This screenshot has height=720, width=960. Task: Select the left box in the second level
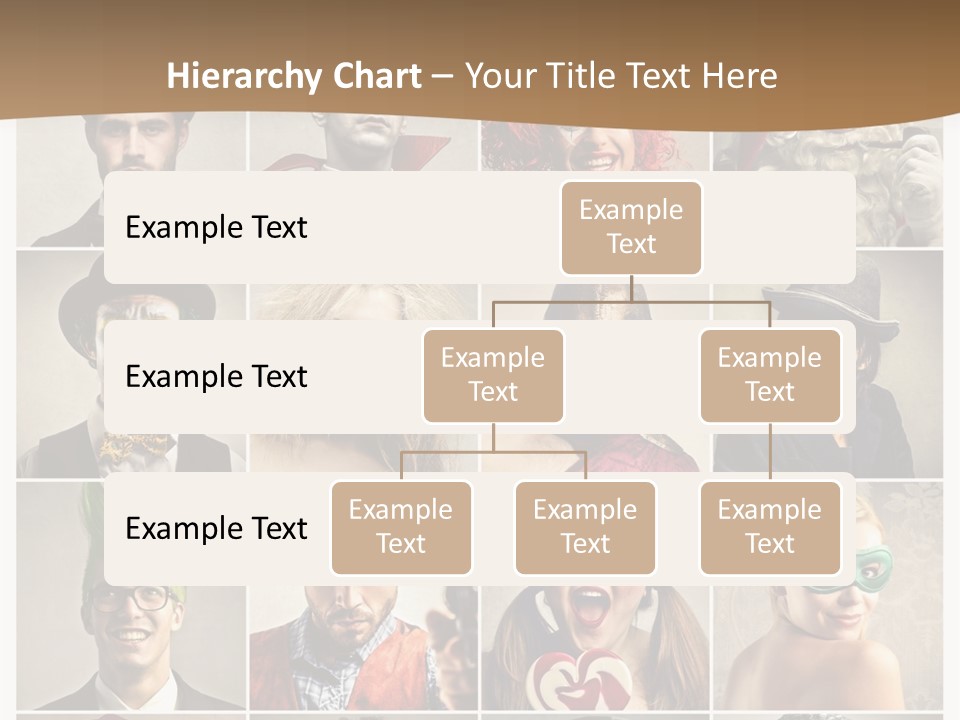[493, 375]
